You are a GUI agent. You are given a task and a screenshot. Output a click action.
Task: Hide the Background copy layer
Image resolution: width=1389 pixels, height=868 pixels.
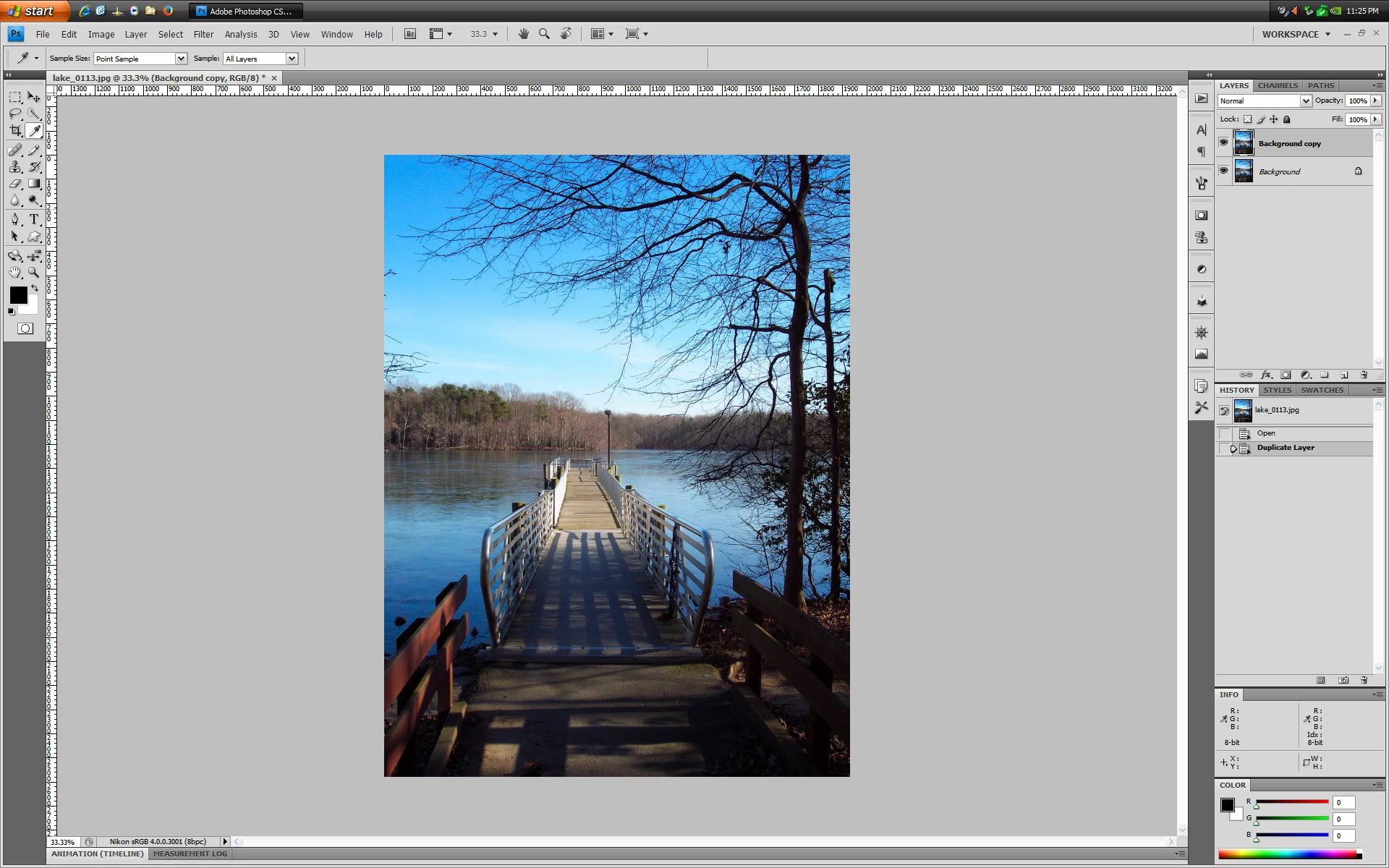[1223, 142]
